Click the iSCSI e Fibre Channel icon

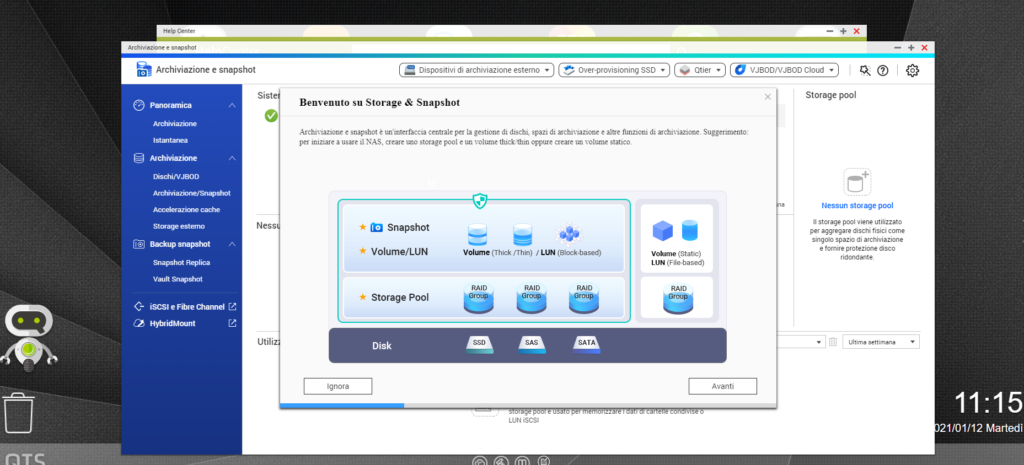pos(138,306)
